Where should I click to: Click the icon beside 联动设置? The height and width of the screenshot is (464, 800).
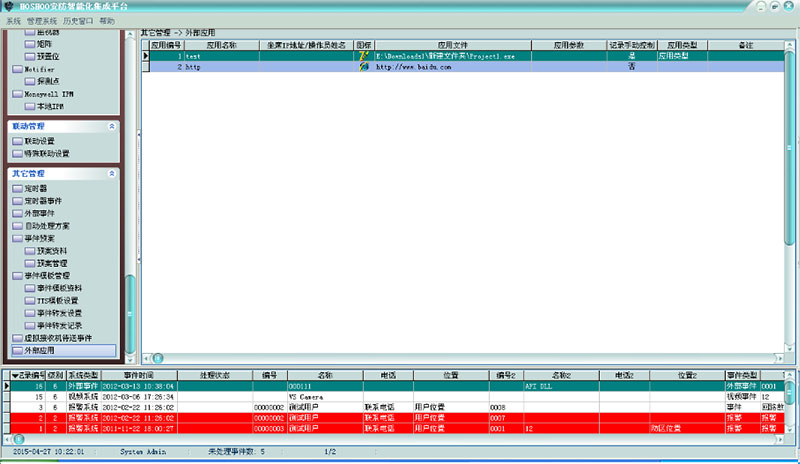[17, 142]
